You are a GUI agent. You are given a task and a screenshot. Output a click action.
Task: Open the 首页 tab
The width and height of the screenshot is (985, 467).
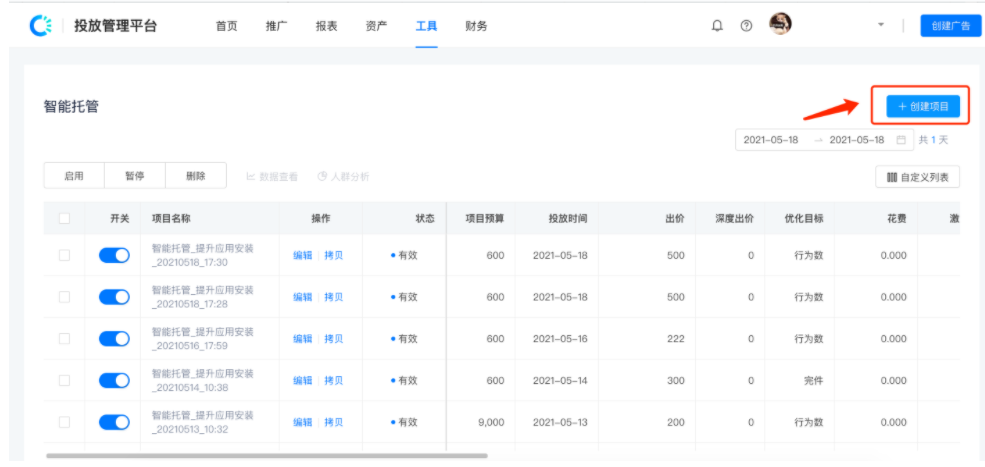tap(226, 26)
